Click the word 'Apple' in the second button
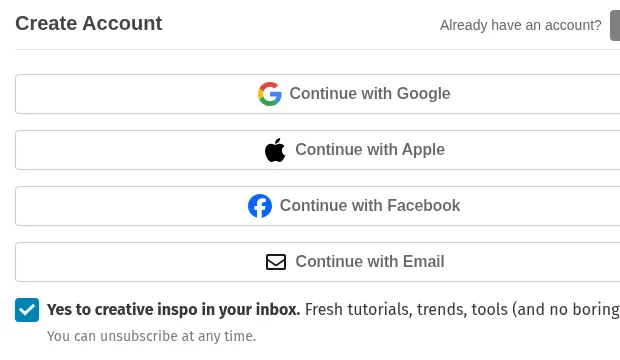The height and width of the screenshot is (360, 620). pyautogui.click(x=423, y=150)
